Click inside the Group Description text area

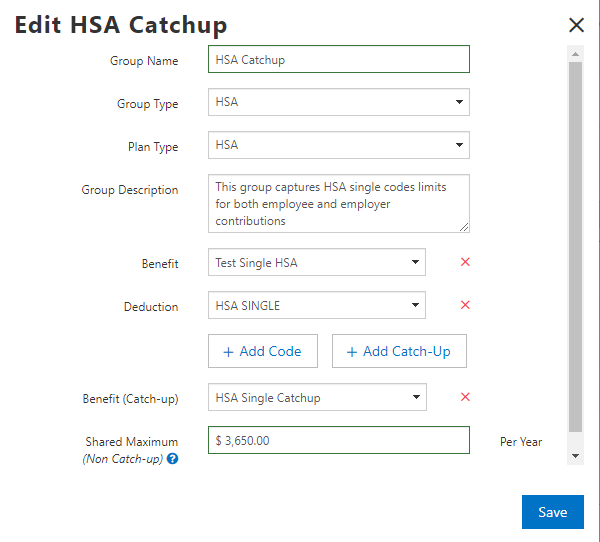point(339,204)
